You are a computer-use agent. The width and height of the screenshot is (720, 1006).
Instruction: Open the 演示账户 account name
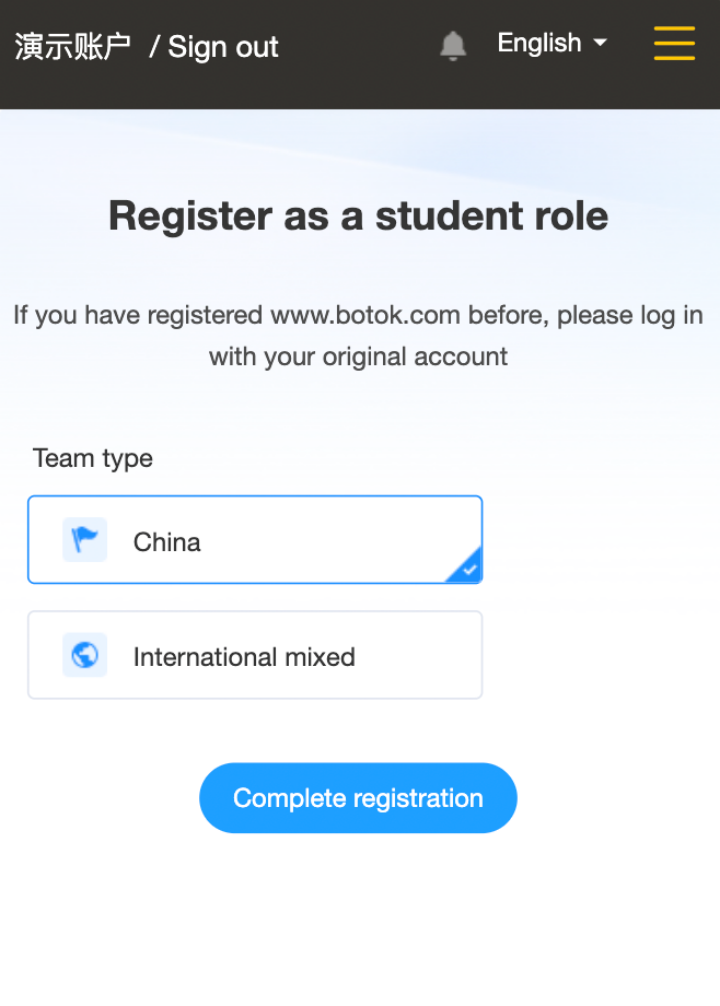pyautogui.click(x=73, y=47)
